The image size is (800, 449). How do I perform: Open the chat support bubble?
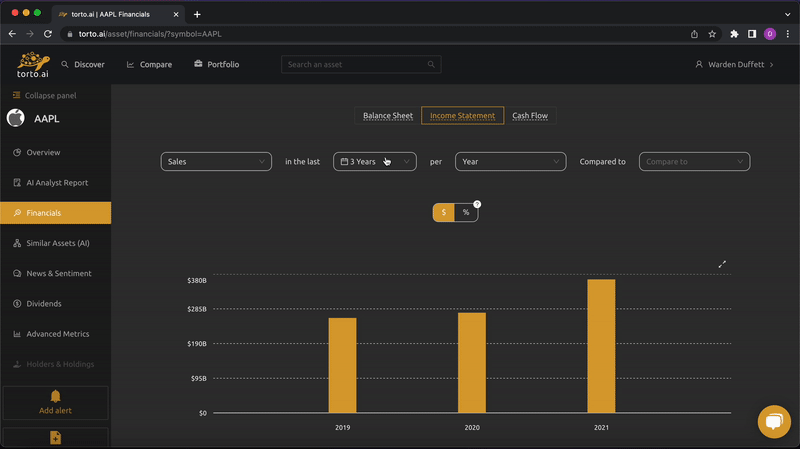(774, 421)
